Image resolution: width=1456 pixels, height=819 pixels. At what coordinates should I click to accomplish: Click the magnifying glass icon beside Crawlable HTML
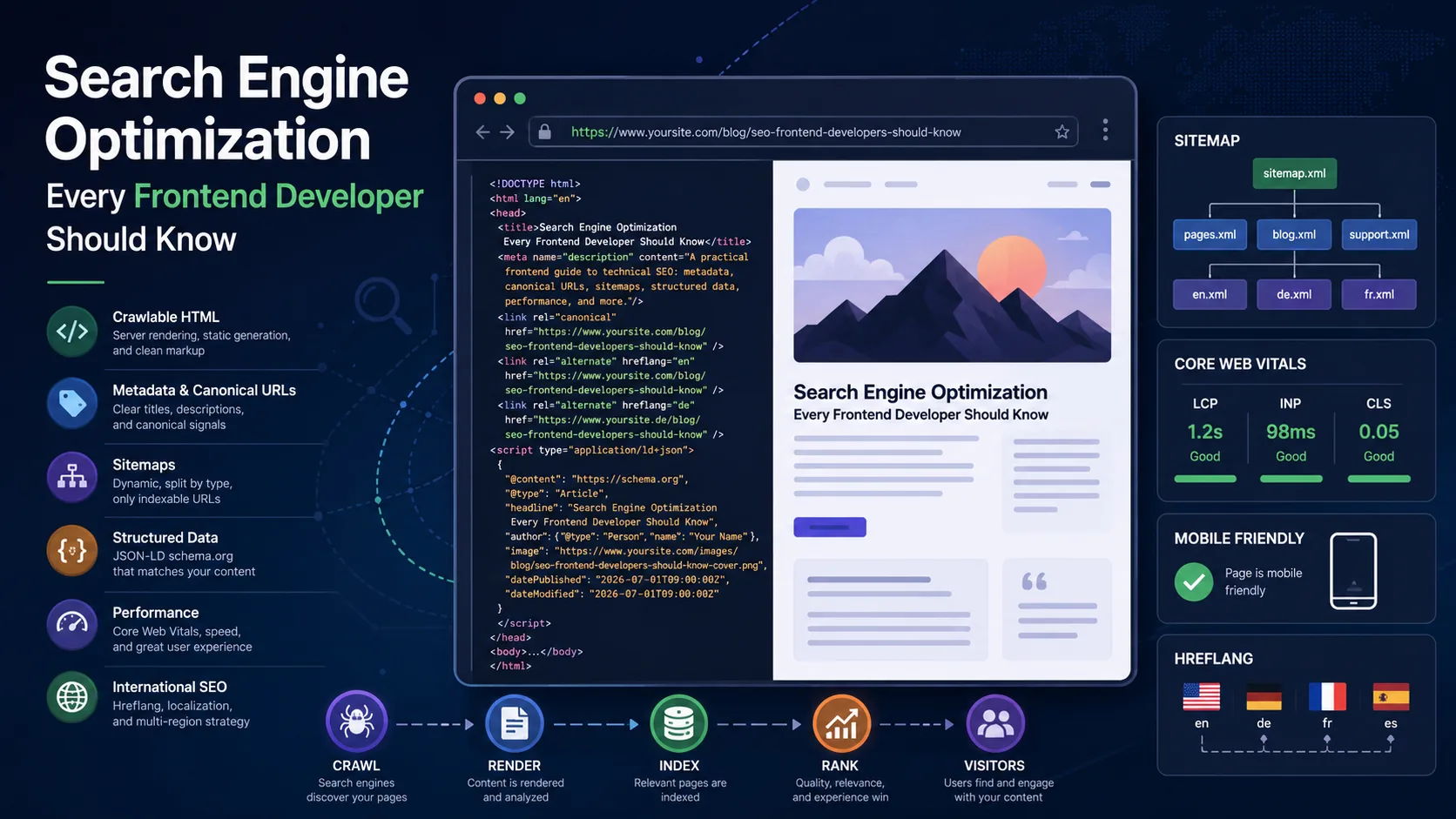(382, 305)
